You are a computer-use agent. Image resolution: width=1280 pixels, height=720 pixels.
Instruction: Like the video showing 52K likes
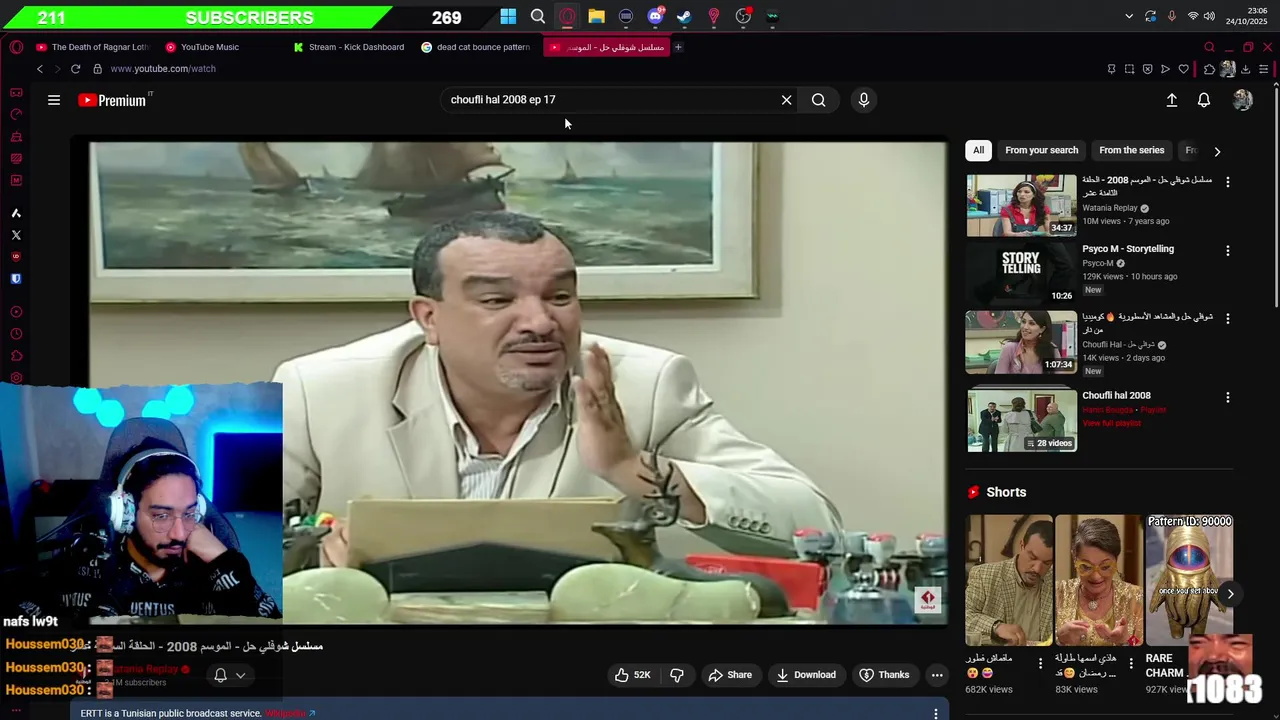[x=633, y=675]
